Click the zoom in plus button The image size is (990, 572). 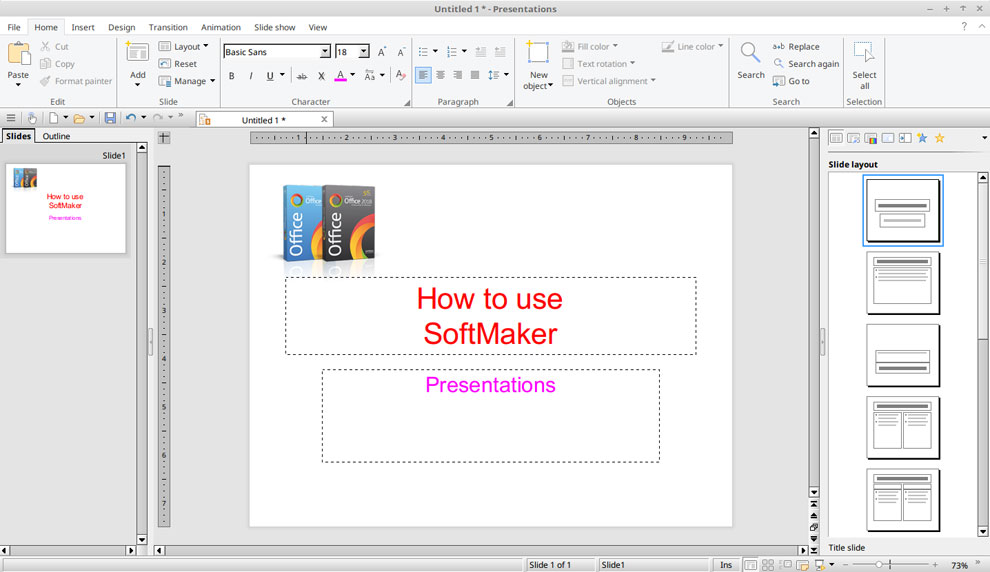(935, 565)
